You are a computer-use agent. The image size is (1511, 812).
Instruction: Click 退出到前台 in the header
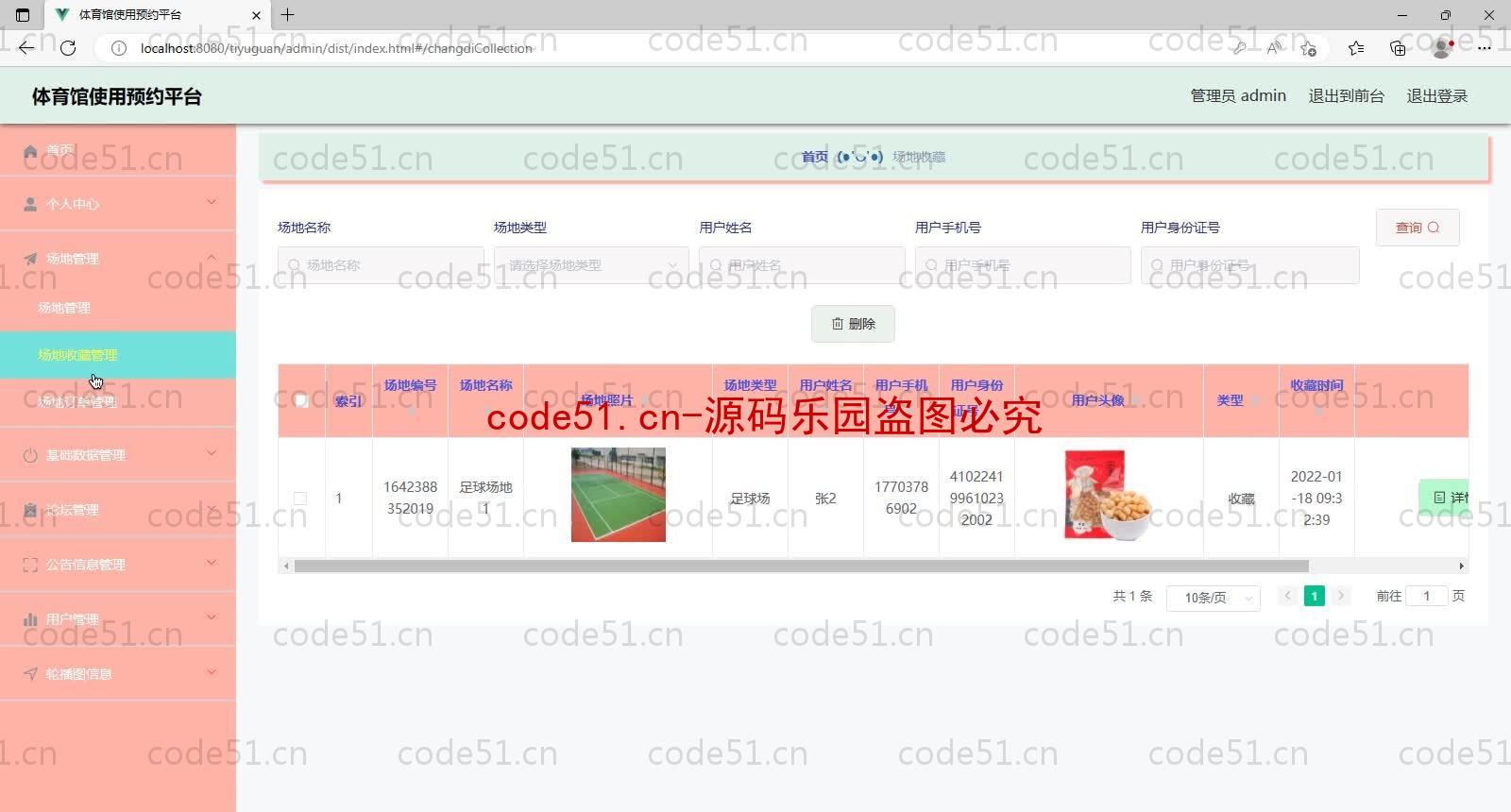tap(1346, 96)
